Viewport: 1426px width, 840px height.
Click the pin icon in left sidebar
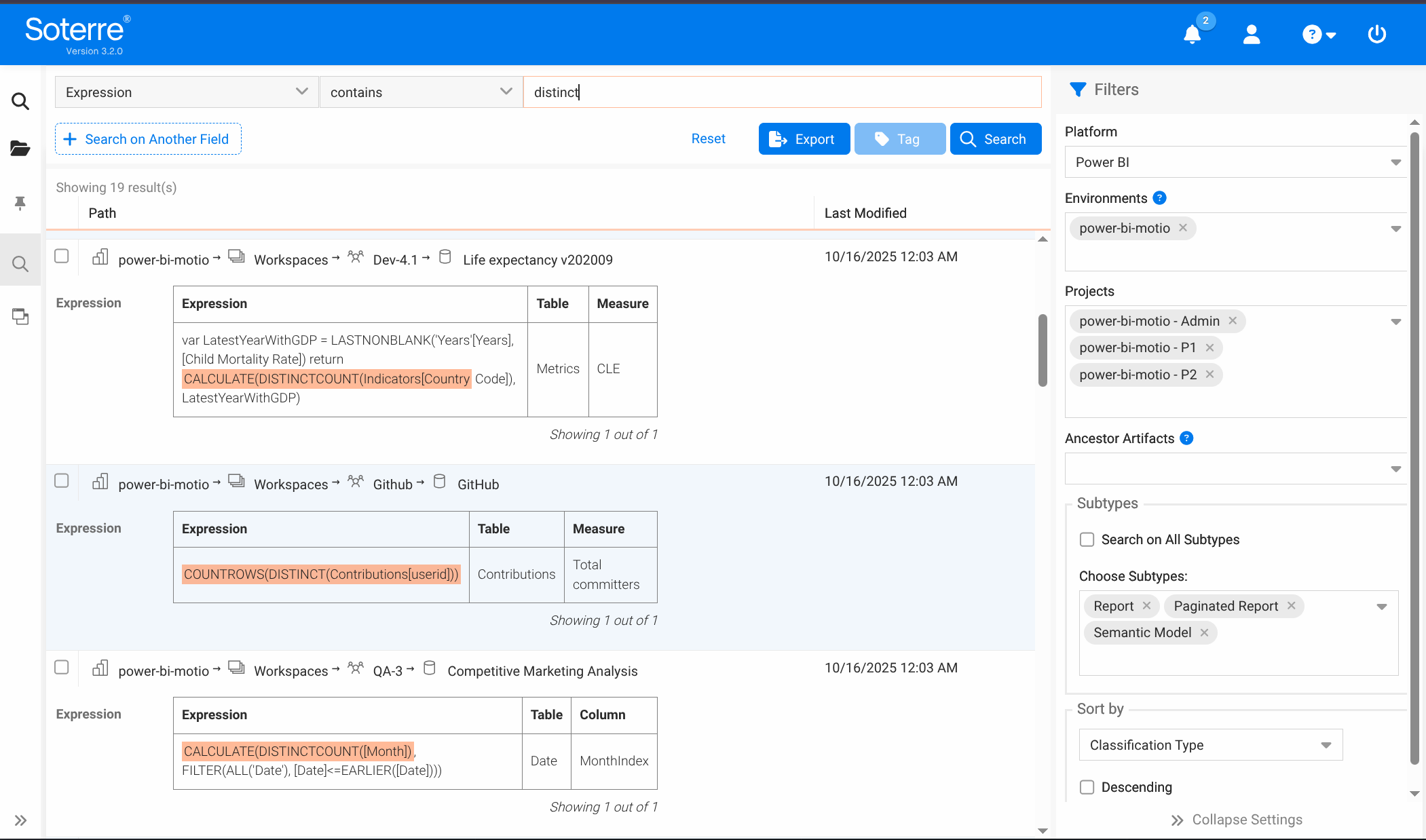[20, 203]
